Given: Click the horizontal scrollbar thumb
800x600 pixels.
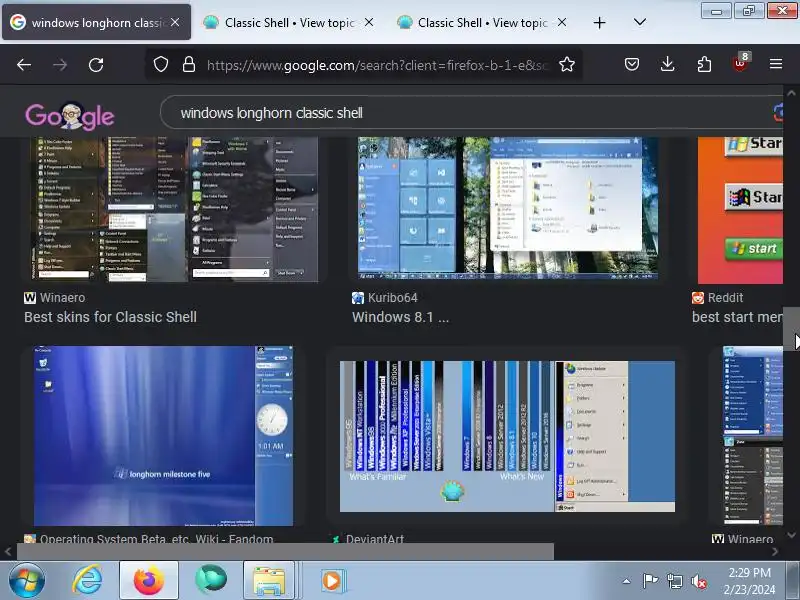Looking at the screenshot, I should point(285,552).
